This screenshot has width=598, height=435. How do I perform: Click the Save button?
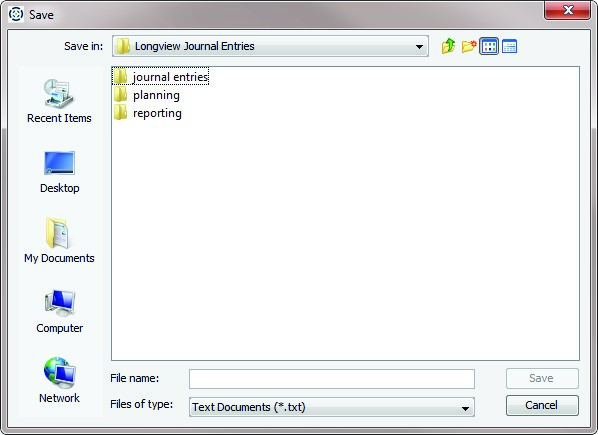(x=542, y=378)
